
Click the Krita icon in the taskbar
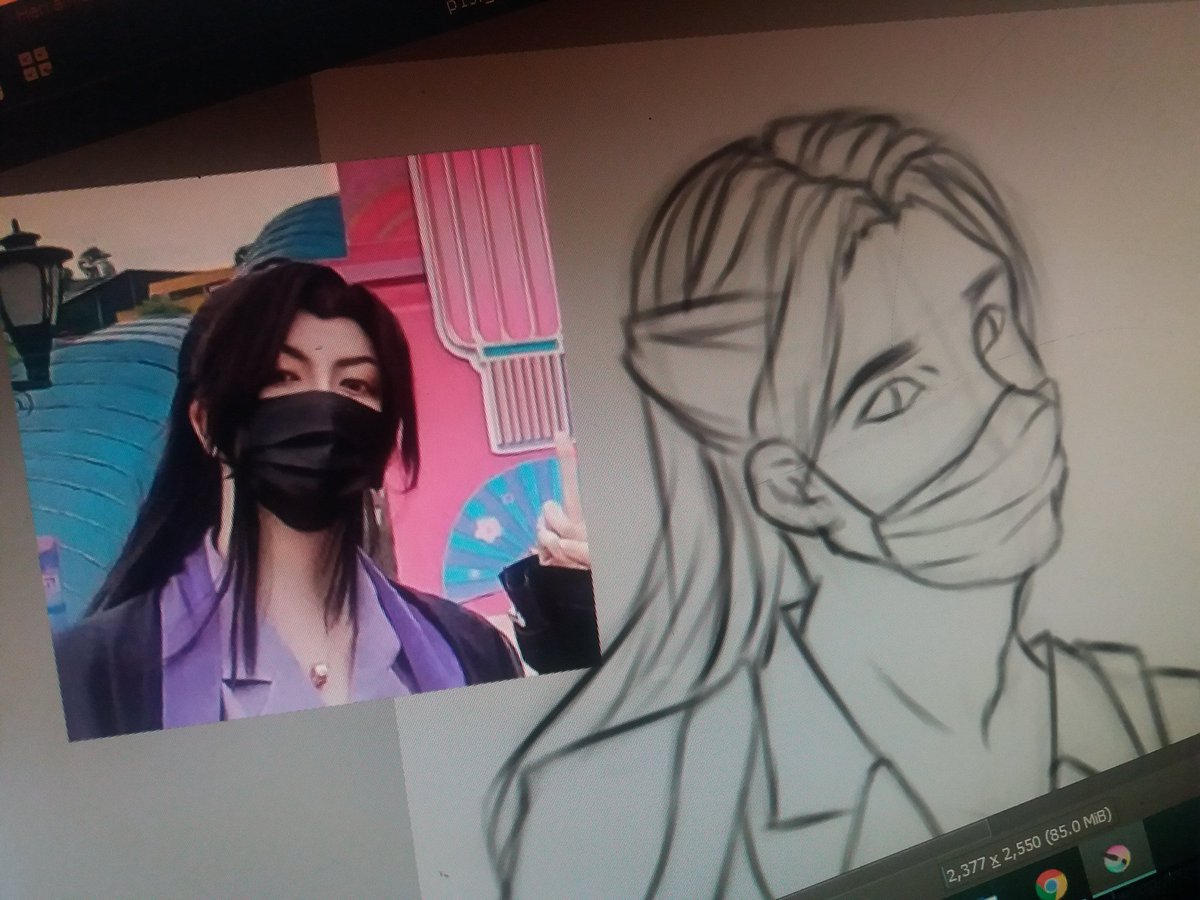point(1116,858)
